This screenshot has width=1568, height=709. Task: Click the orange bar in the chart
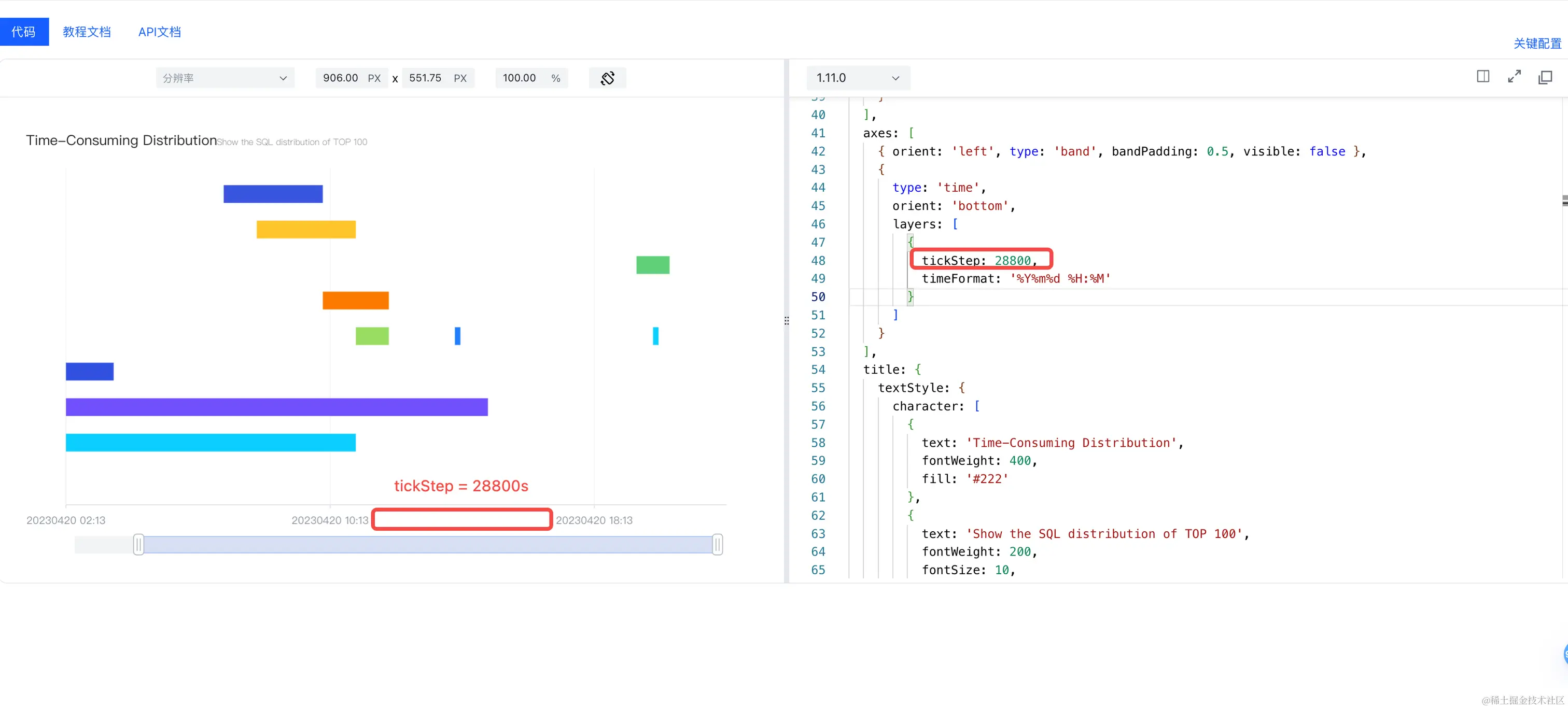(356, 301)
